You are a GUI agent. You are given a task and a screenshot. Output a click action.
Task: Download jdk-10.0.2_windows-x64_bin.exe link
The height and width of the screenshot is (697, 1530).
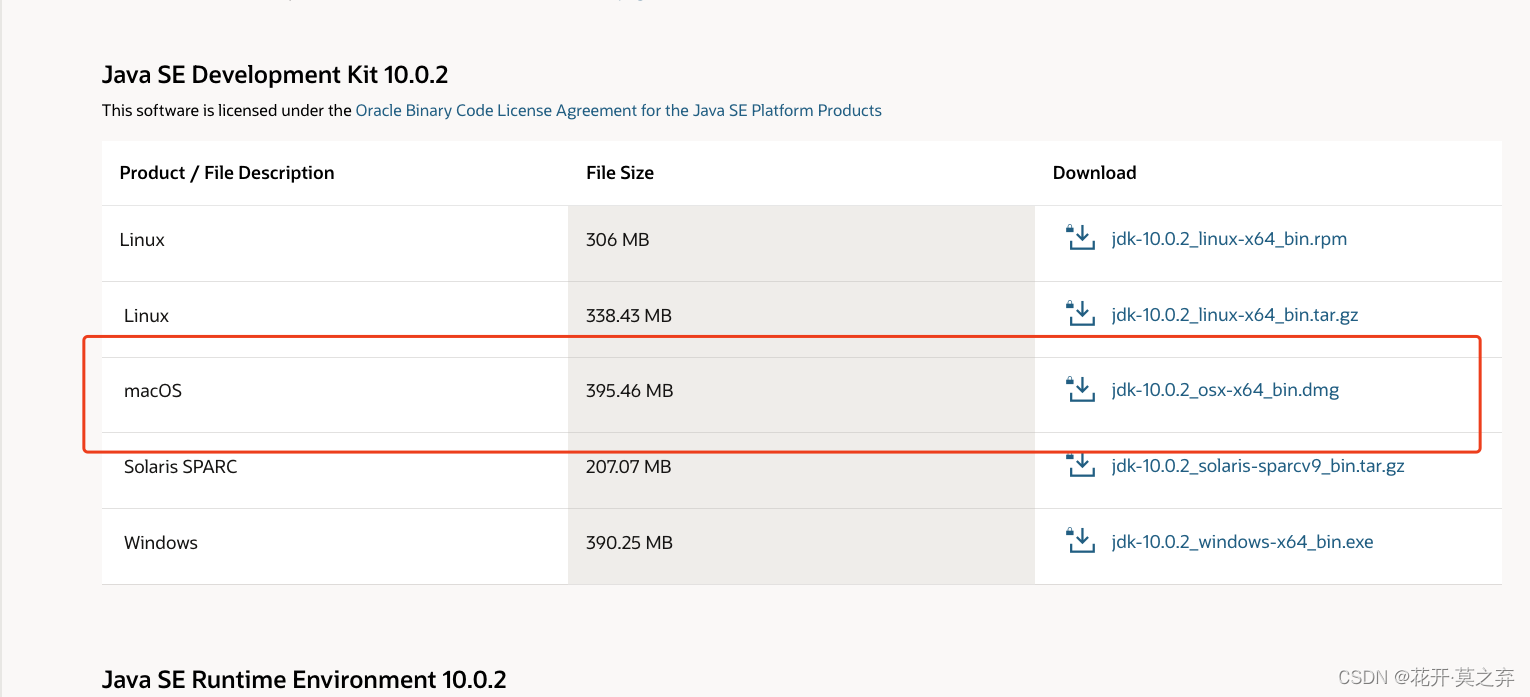[x=1242, y=542]
